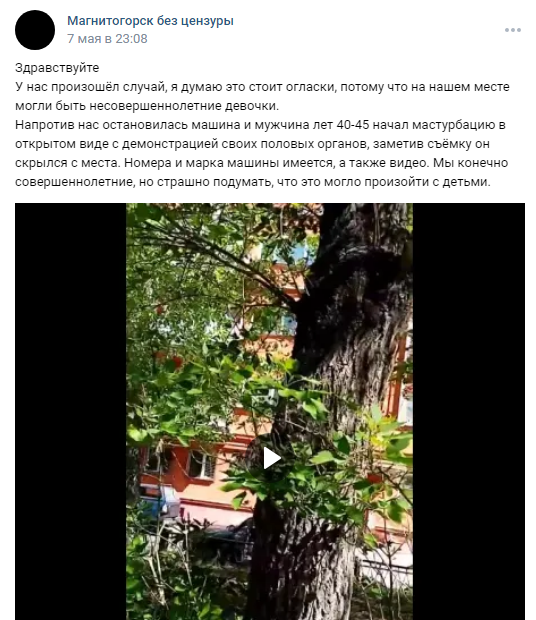The image size is (536, 620).
Task: Open the post via the 7 мая в 23:08 timestamp
Action: point(107,39)
